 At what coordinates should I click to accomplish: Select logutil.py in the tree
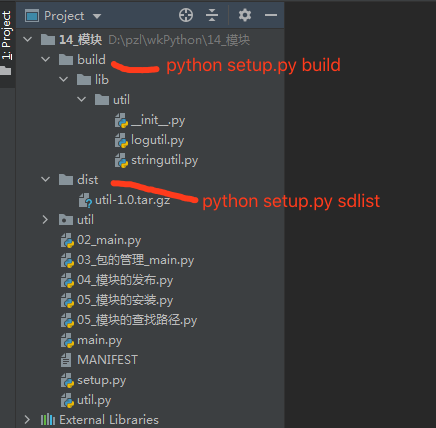tap(157, 140)
